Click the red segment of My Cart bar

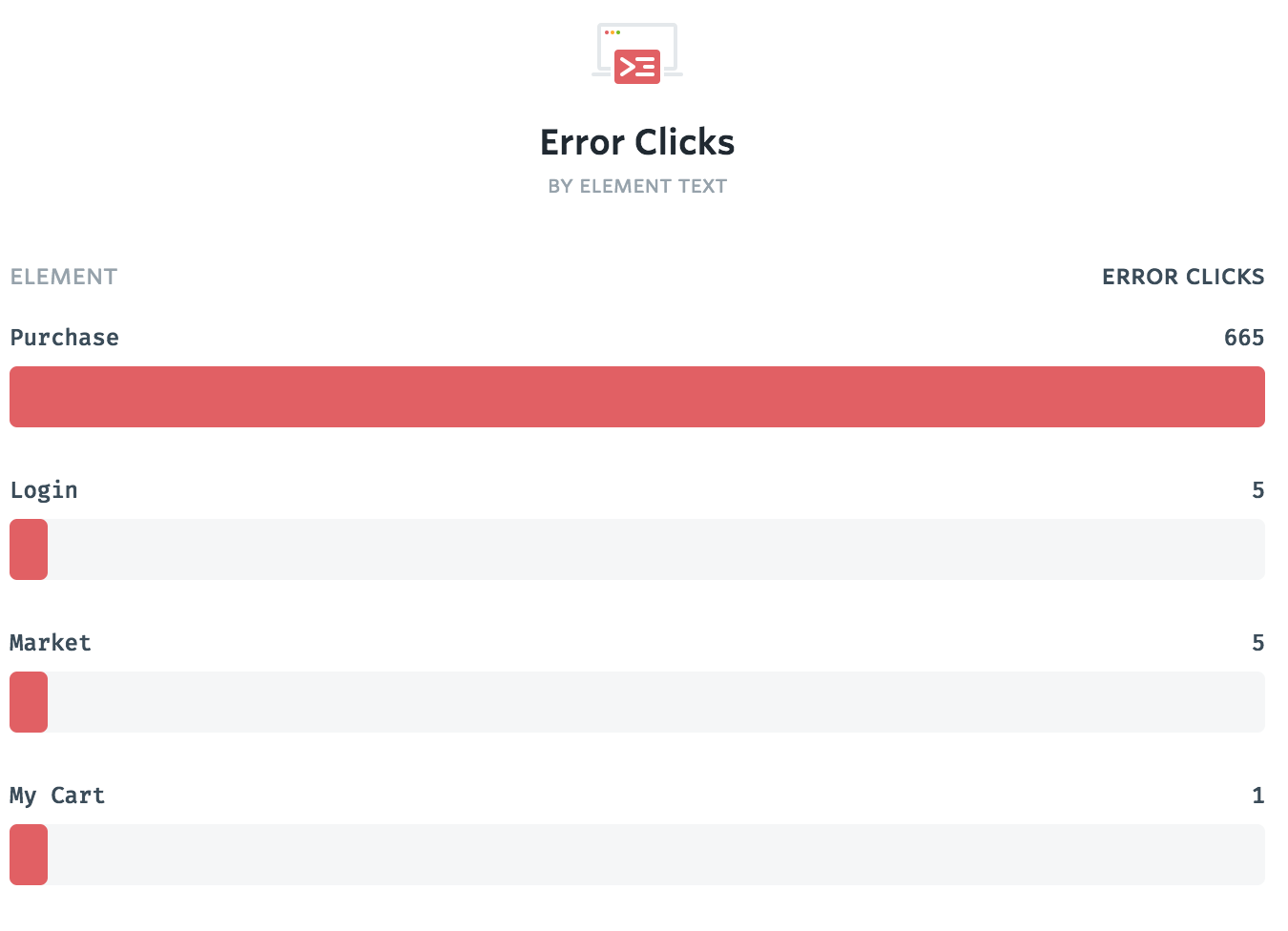tap(29, 855)
